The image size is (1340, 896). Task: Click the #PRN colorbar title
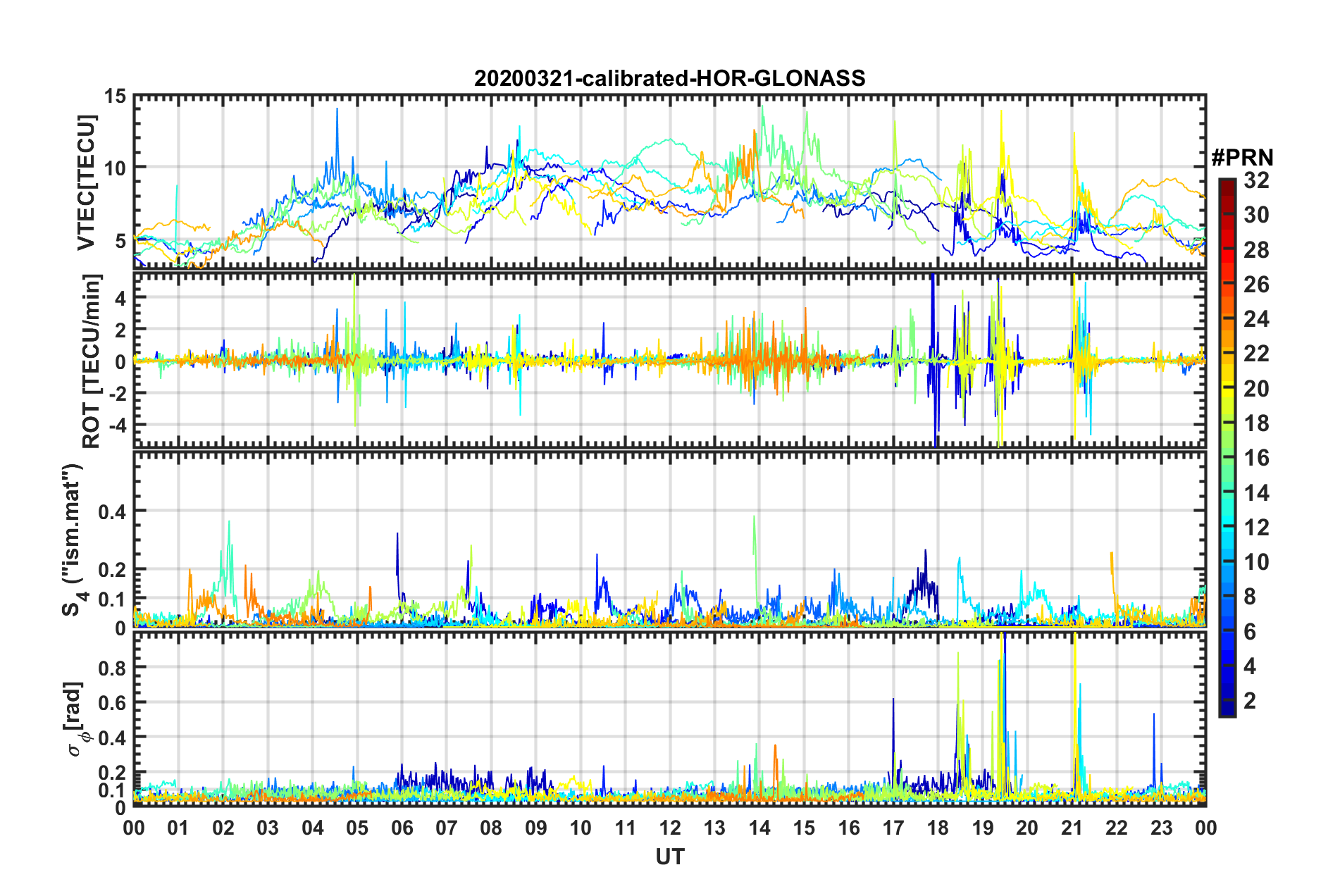point(1242,158)
